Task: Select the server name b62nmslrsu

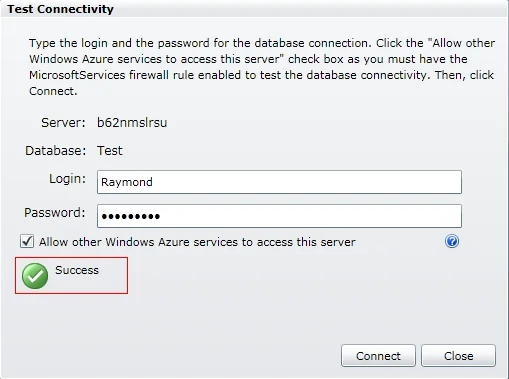Action: pos(132,122)
